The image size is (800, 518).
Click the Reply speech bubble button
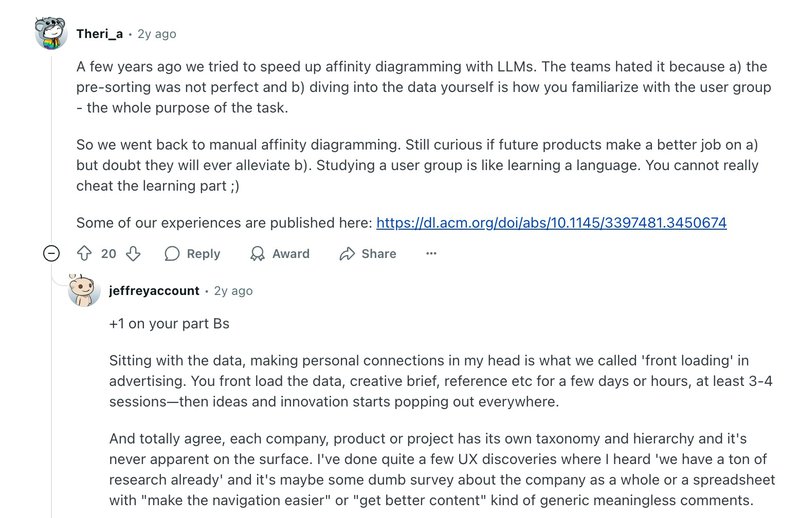pyautogui.click(x=192, y=254)
